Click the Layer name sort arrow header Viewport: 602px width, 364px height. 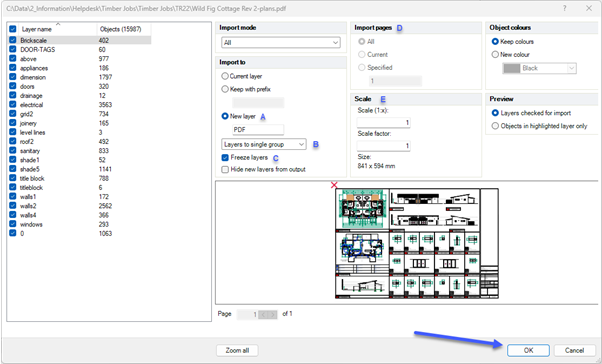pyautogui.click(x=58, y=24)
